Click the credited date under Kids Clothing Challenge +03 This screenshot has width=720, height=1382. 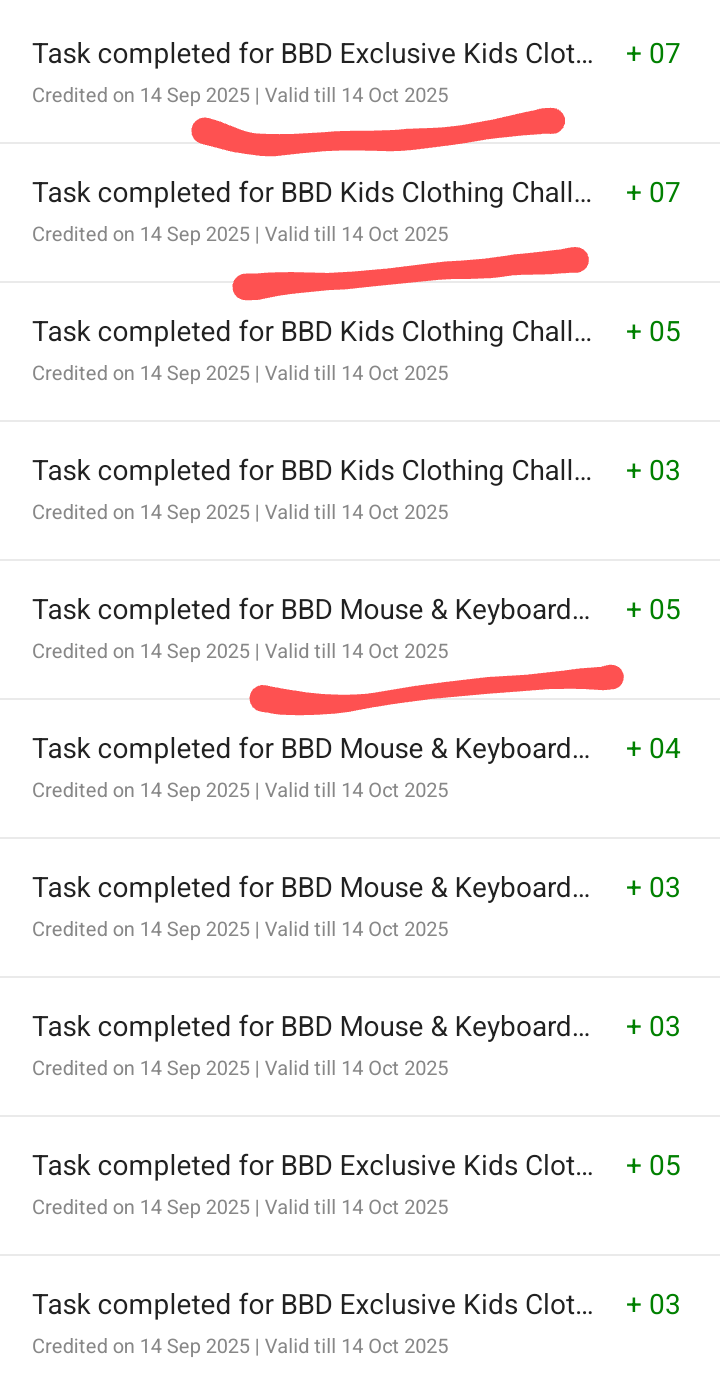(x=141, y=513)
